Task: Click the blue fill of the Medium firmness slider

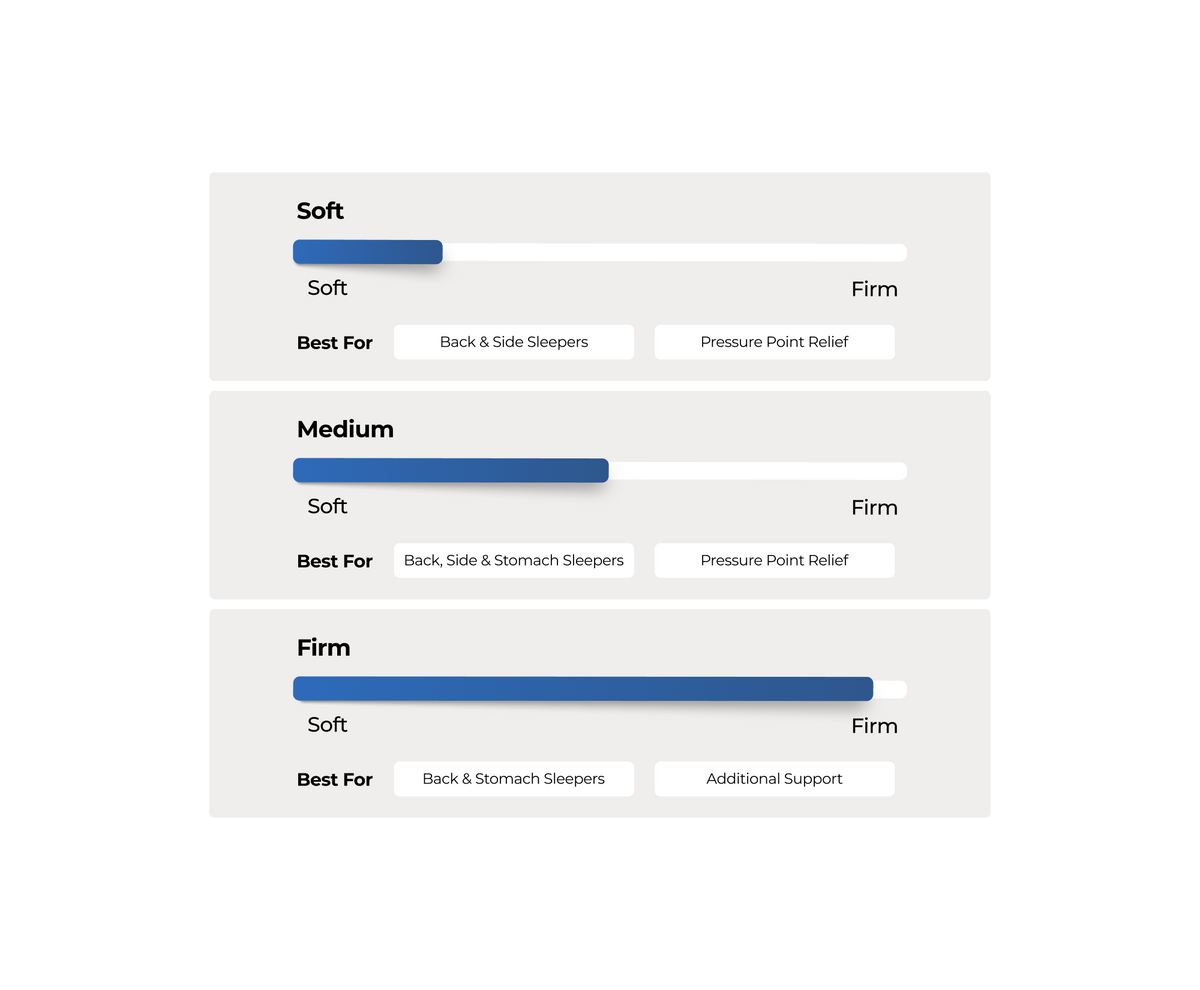Action: (x=451, y=471)
